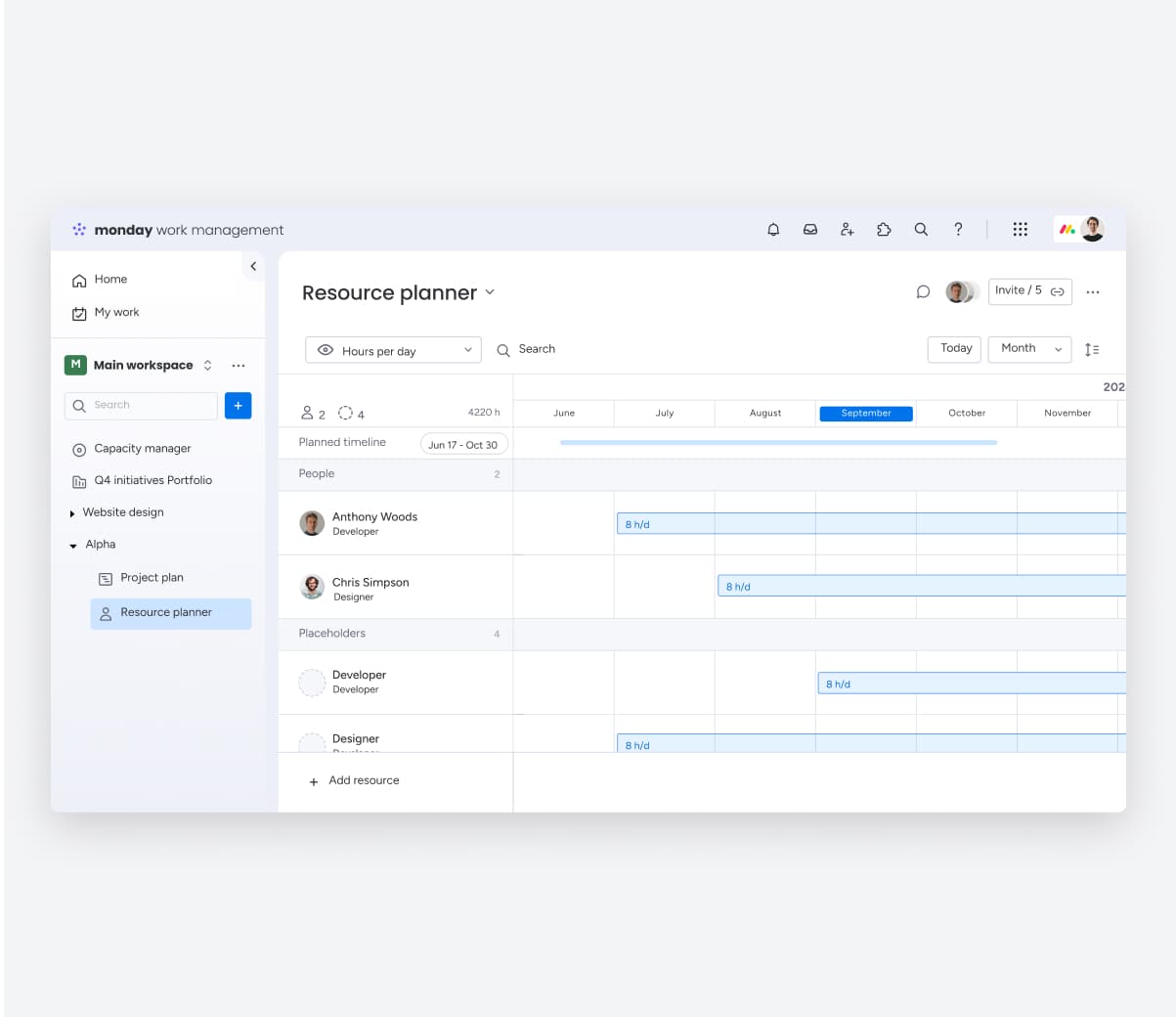Select September in the month header
The width and height of the screenshot is (1176, 1017).
click(865, 413)
